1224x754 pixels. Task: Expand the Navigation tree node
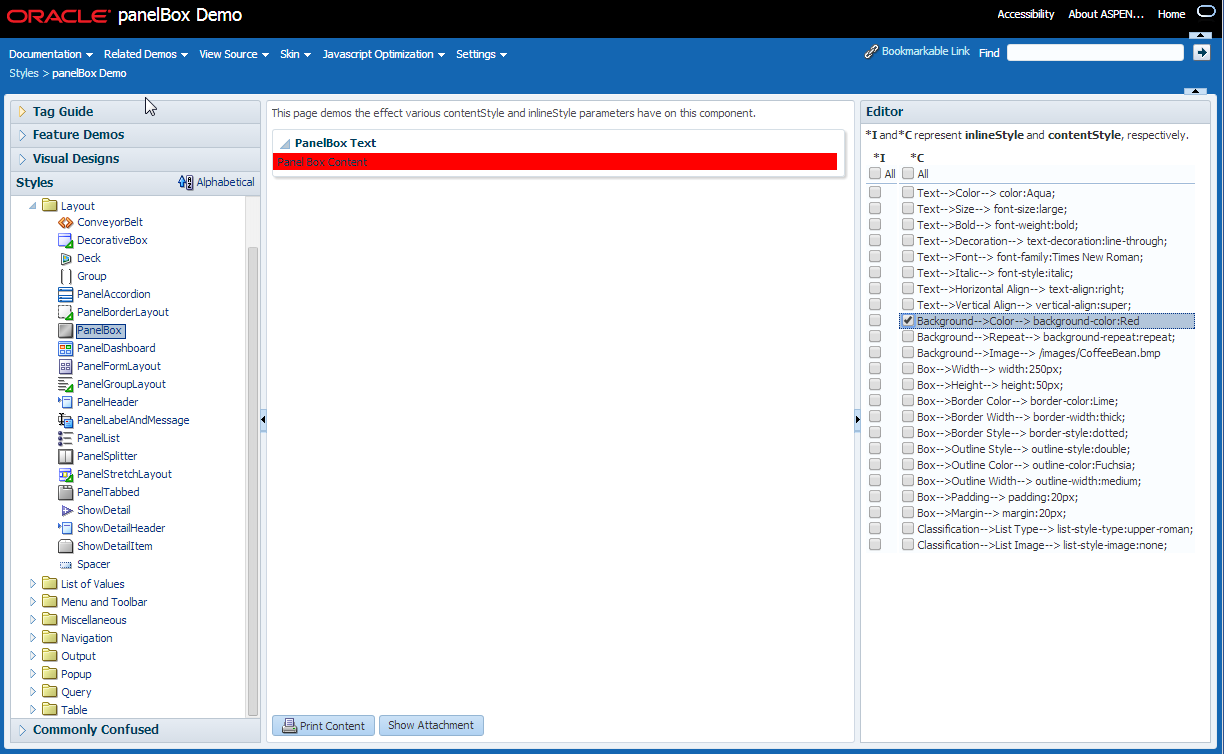pos(33,638)
